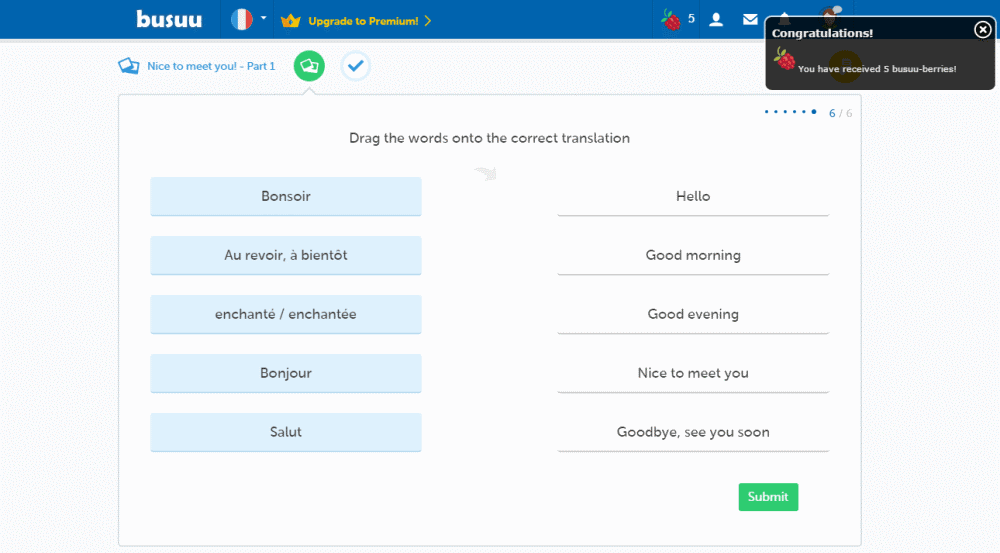1000x553 pixels.
Task: Click the Nice to meet you slot
Action: point(693,373)
